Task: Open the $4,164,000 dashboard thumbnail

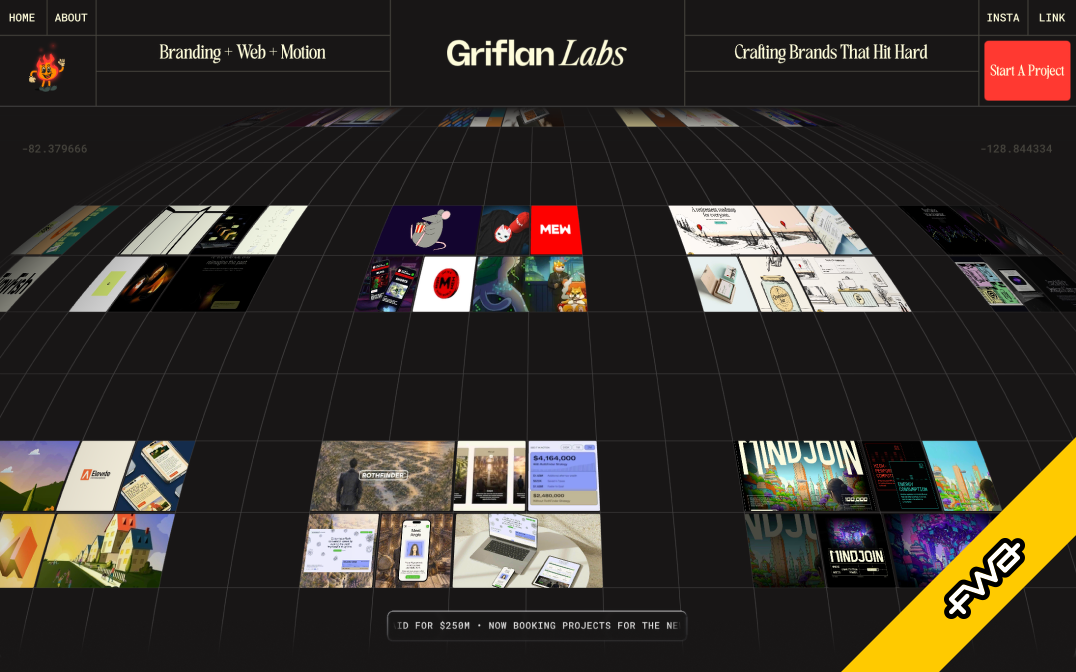Action: click(563, 476)
